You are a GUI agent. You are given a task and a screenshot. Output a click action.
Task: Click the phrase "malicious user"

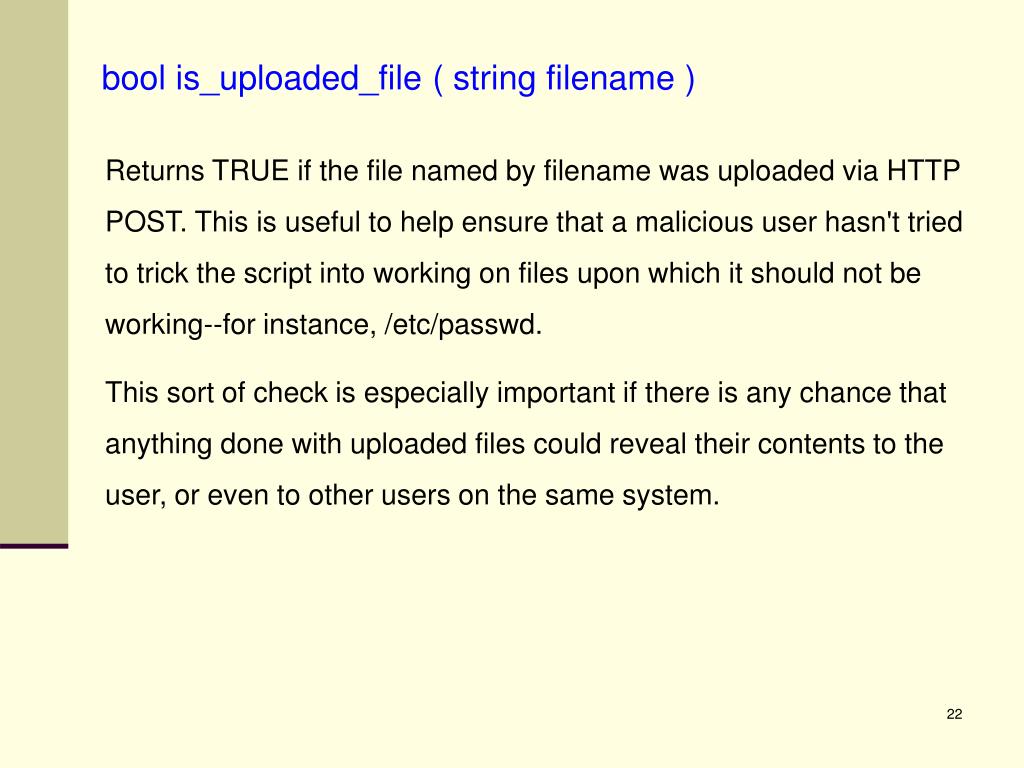(x=726, y=222)
